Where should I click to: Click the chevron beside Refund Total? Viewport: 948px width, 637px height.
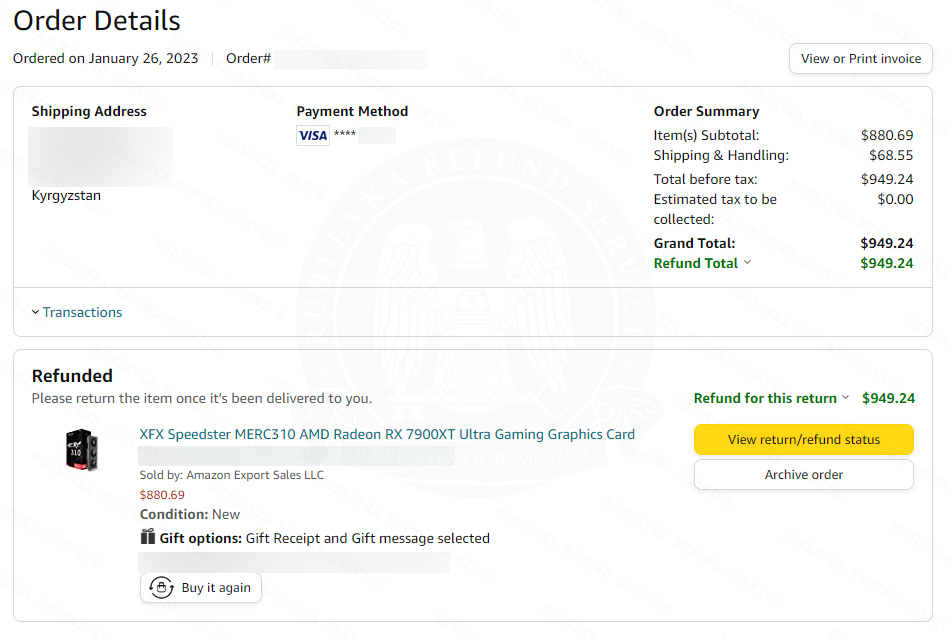tap(747, 262)
